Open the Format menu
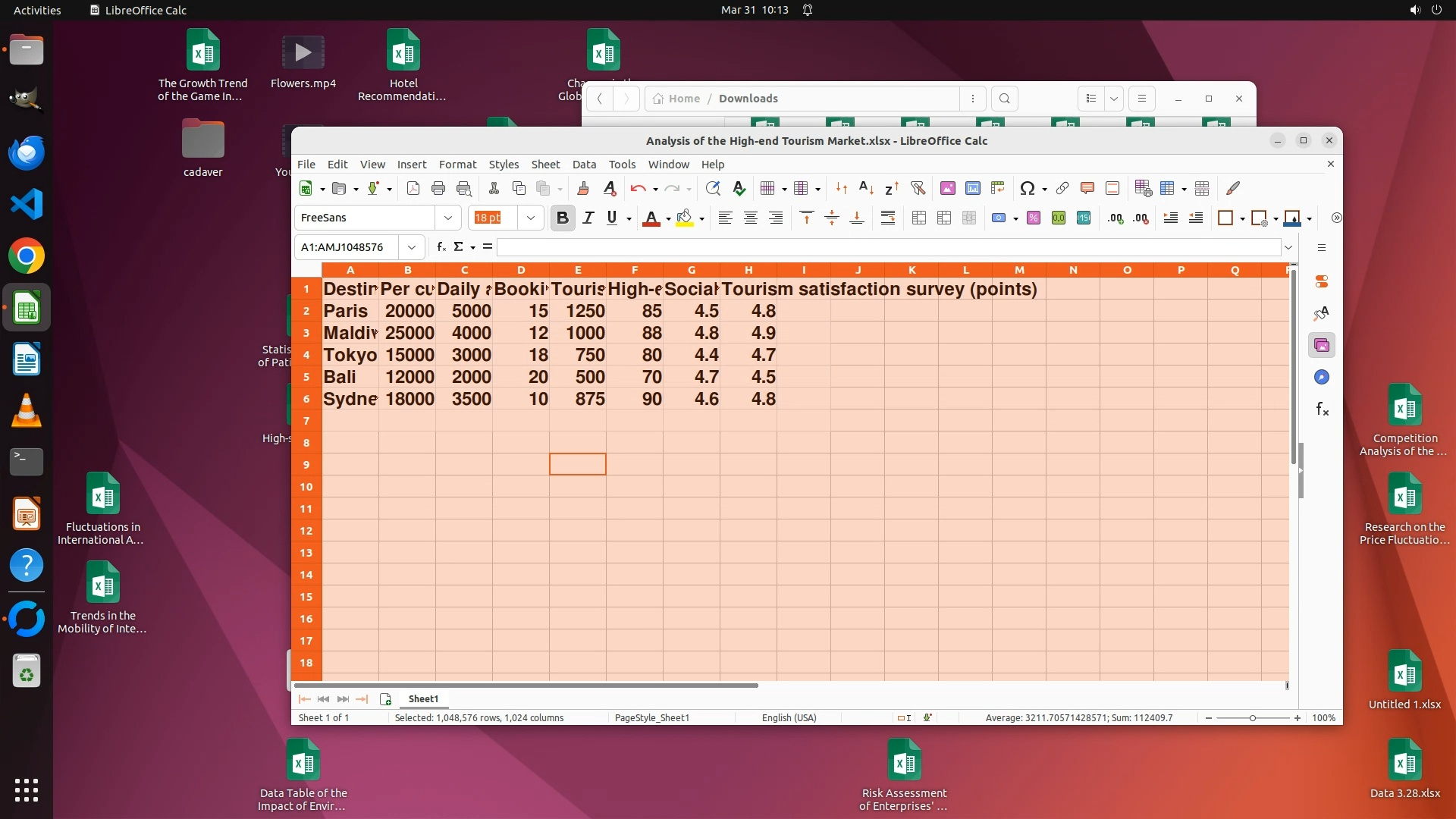Viewport: 1456px width, 819px height. tap(457, 165)
